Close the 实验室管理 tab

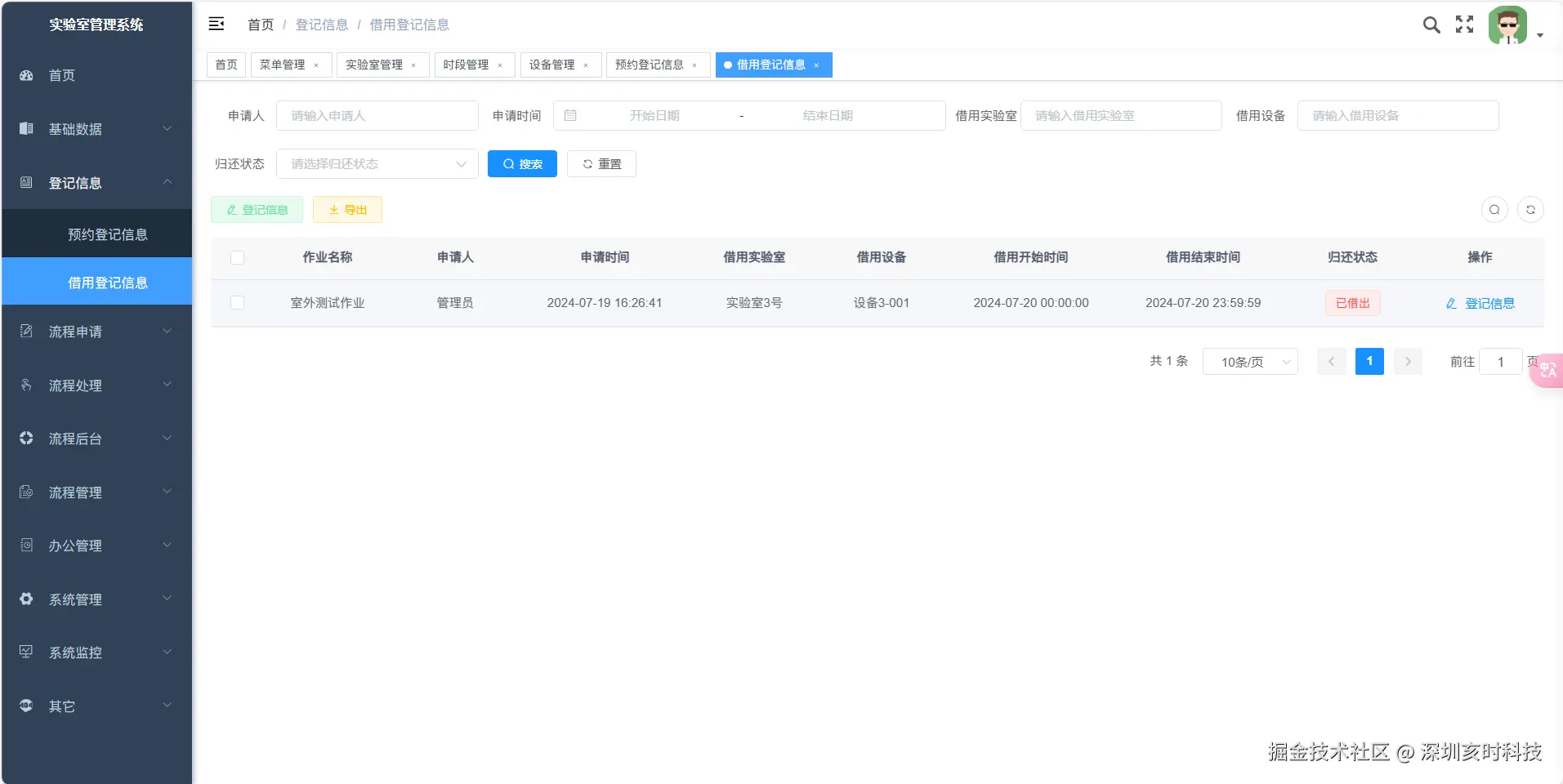click(x=413, y=65)
